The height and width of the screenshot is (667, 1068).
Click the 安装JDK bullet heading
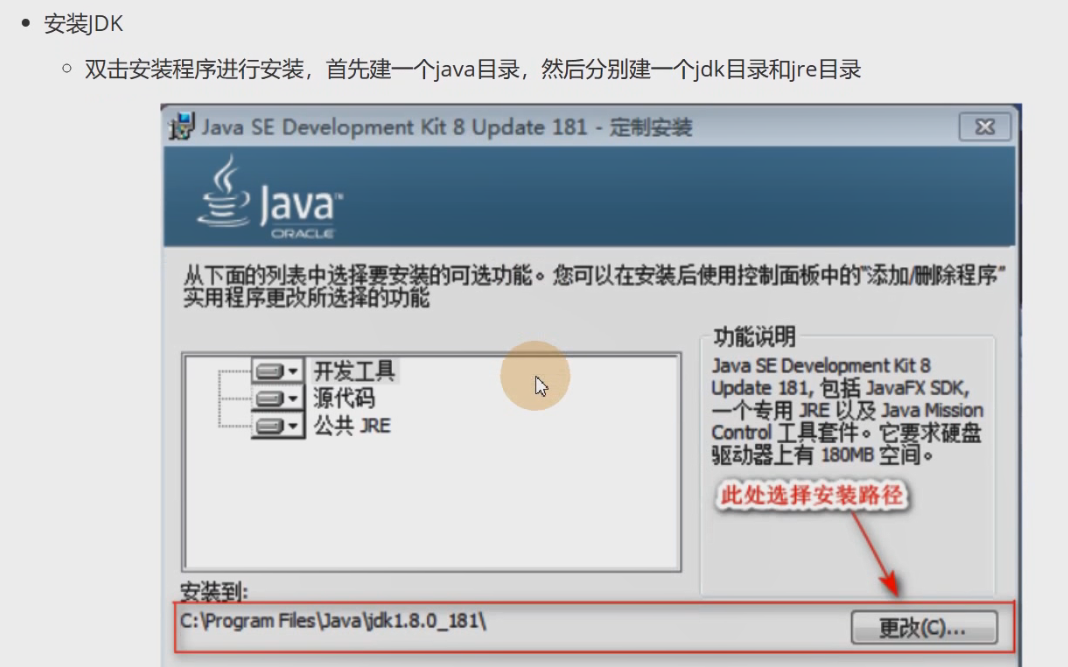(83, 24)
